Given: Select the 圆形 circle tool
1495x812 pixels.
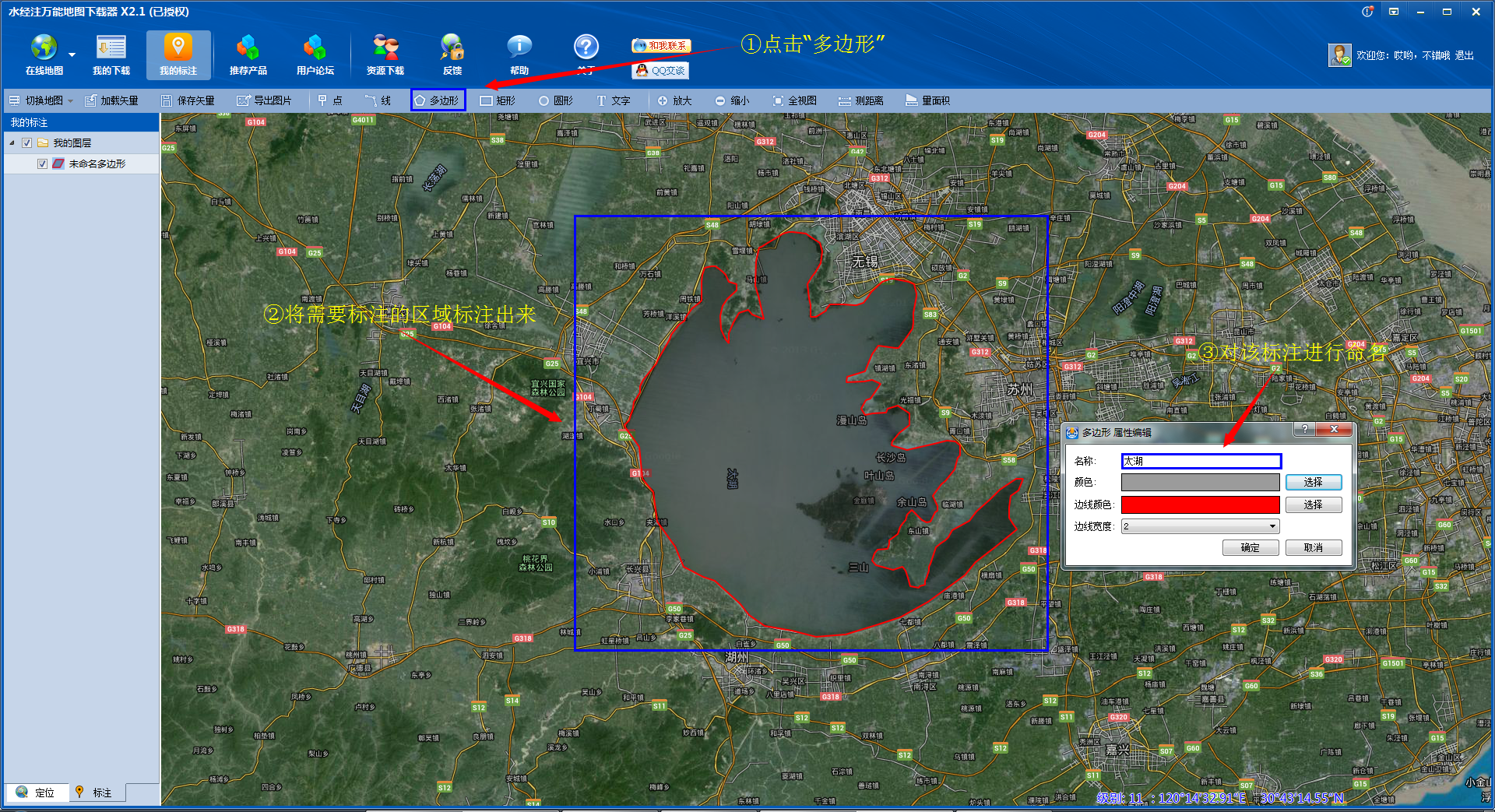Looking at the screenshot, I should tap(556, 100).
